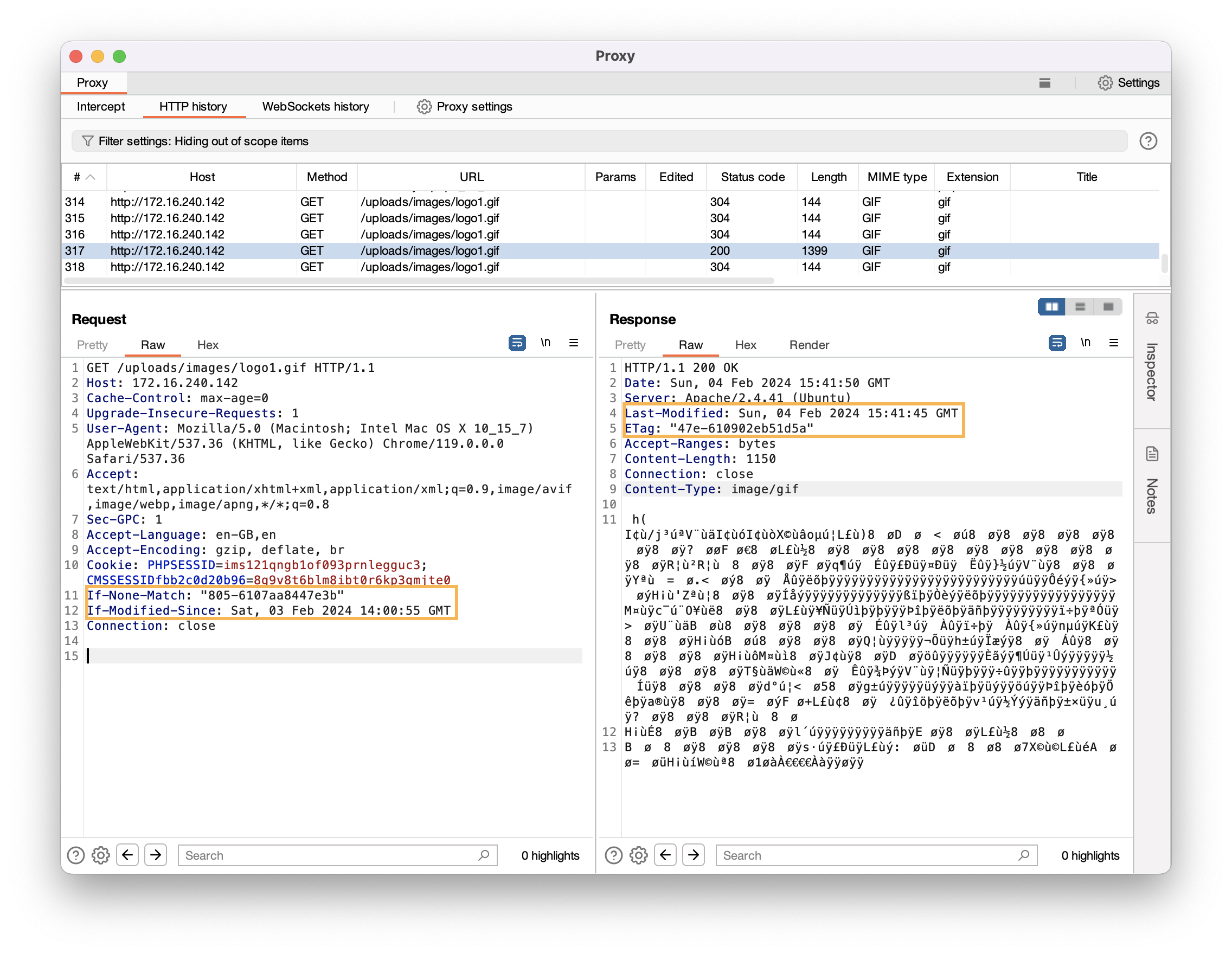Open Request search settings gear
1232x954 pixels.
click(100, 856)
